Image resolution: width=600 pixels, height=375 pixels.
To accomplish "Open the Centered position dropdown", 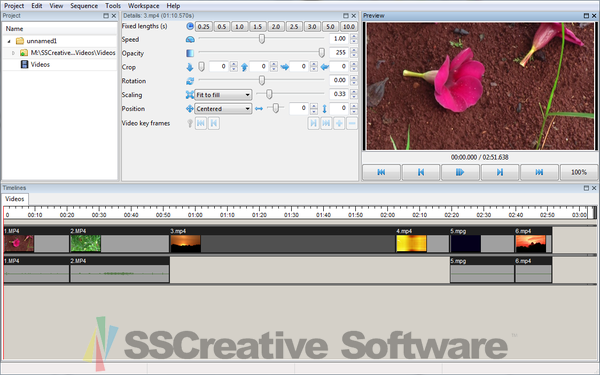I will 223,109.
